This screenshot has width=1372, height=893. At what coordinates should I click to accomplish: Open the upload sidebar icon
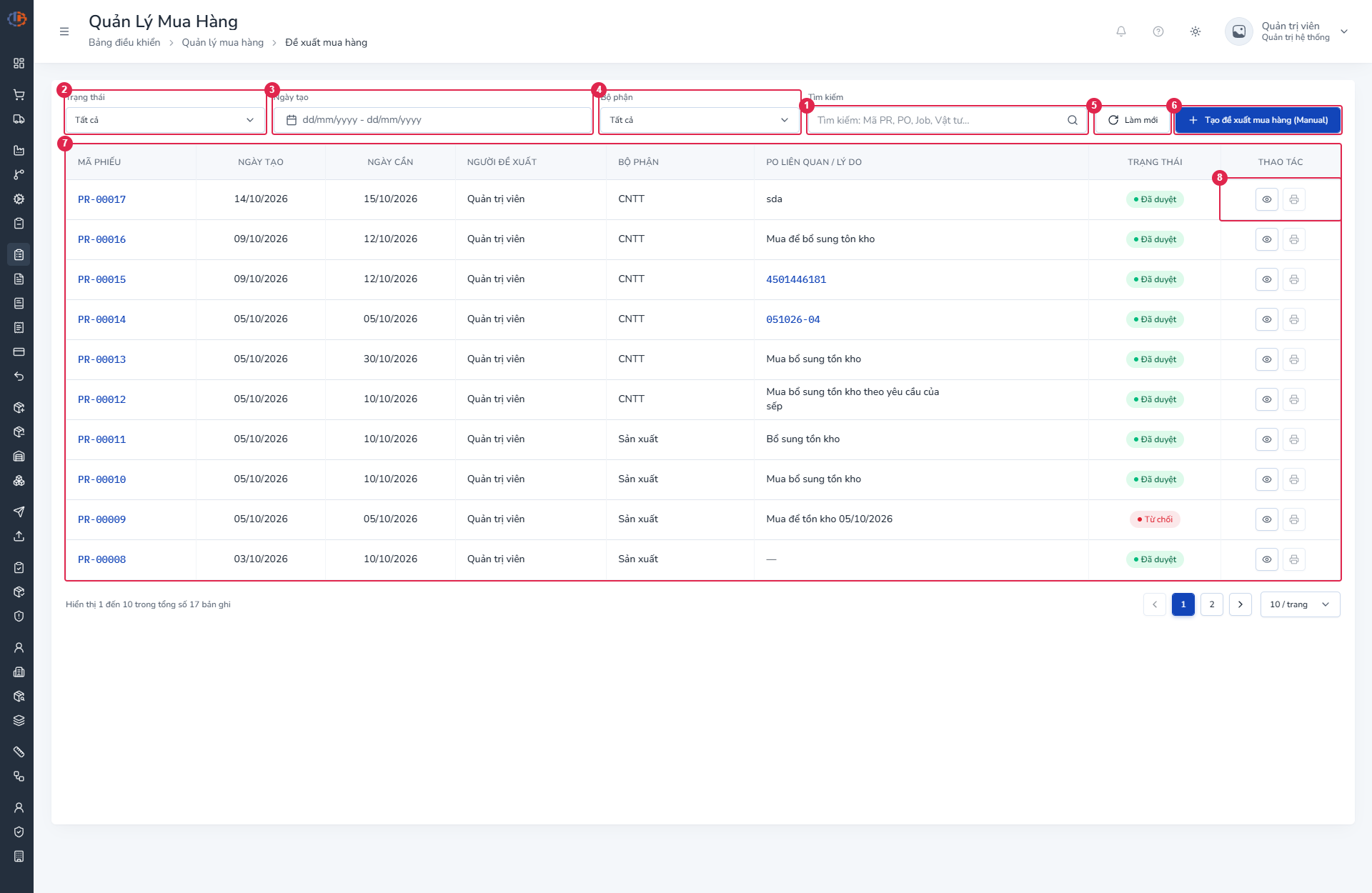(19, 536)
